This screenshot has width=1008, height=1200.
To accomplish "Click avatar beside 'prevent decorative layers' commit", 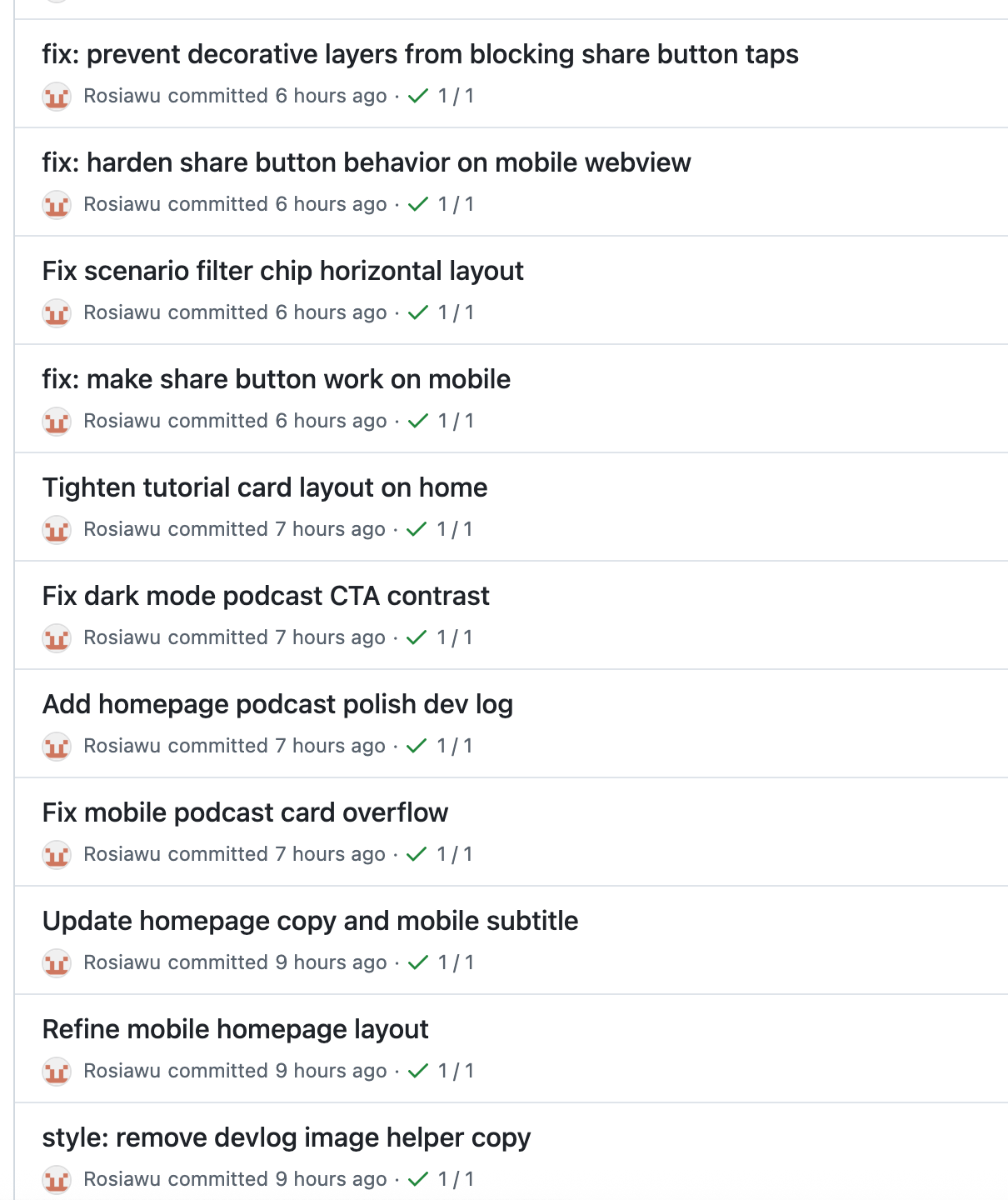I will point(57,97).
